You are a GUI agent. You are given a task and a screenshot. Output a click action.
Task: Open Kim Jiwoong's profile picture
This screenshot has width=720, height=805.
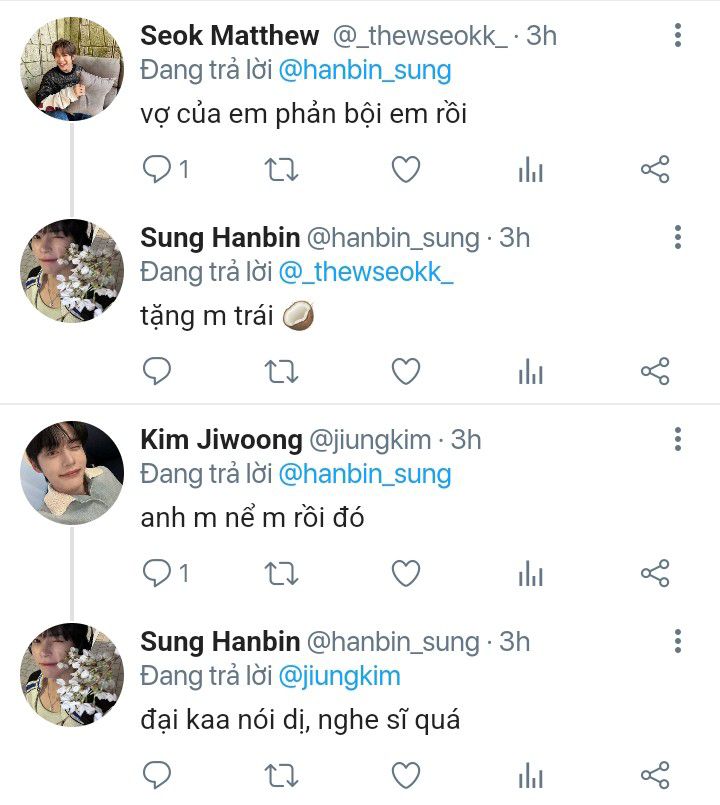72,472
